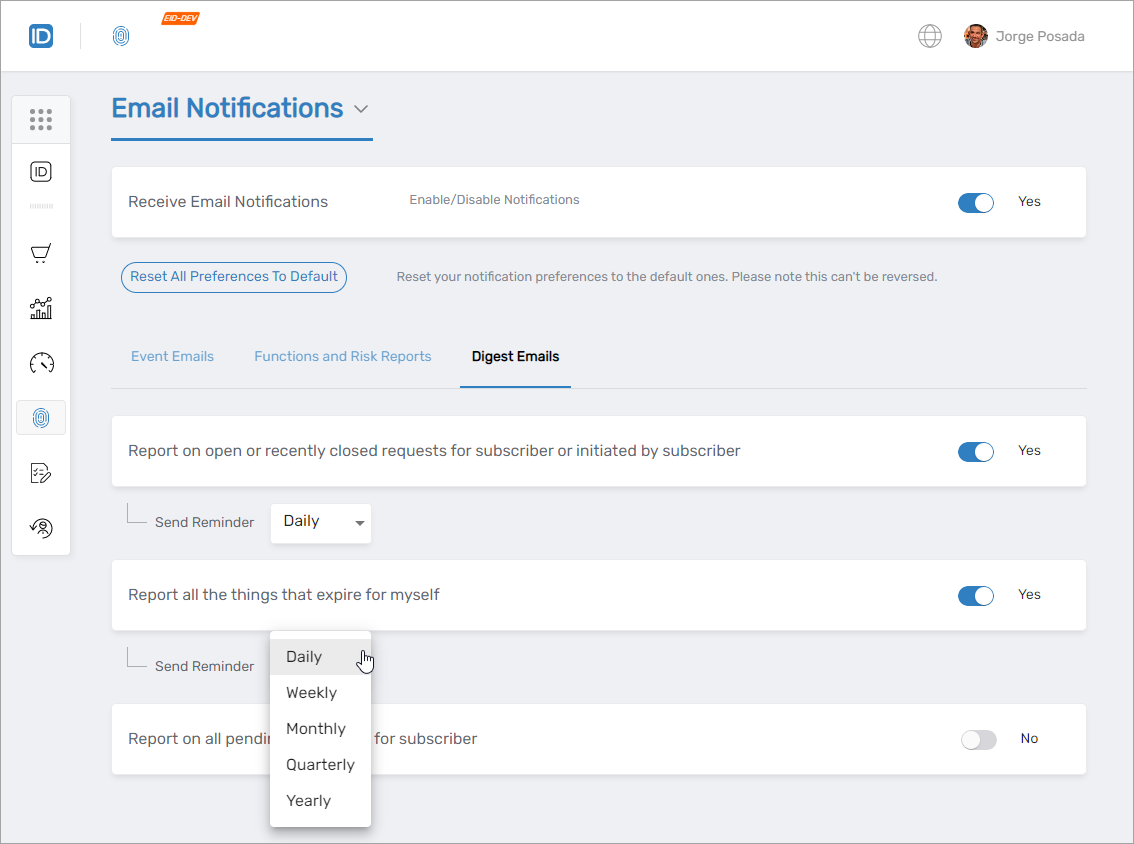The height and width of the screenshot is (844, 1134).
Task: Expand the Email Notifications title dropdown
Action: coord(361,108)
